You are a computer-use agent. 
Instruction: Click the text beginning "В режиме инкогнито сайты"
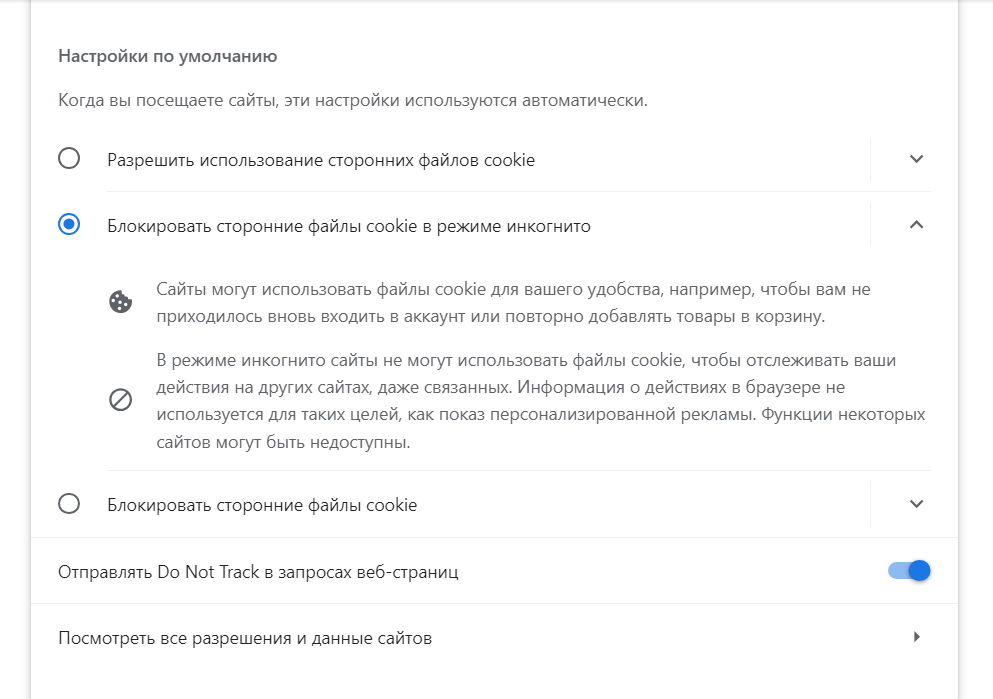pos(511,360)
